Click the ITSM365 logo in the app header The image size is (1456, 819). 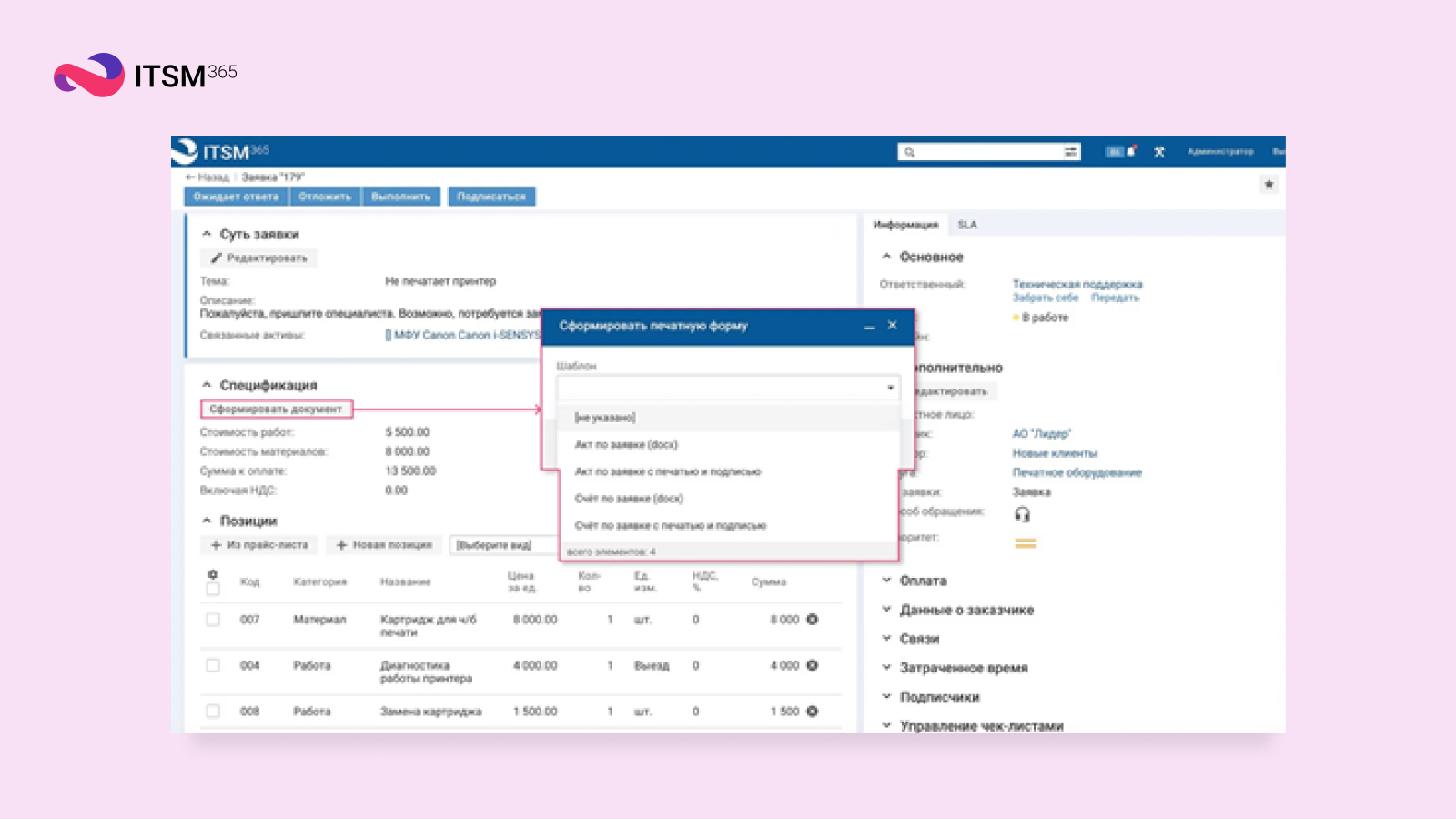click(221, 151)
